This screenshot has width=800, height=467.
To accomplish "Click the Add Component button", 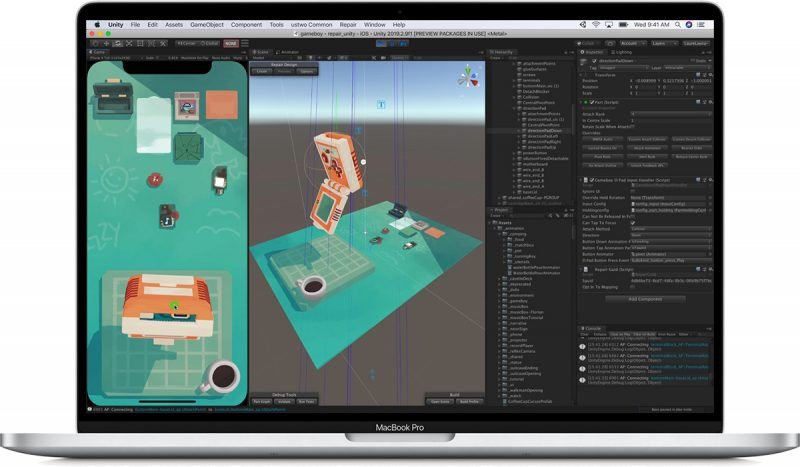I will pos(645,299).
